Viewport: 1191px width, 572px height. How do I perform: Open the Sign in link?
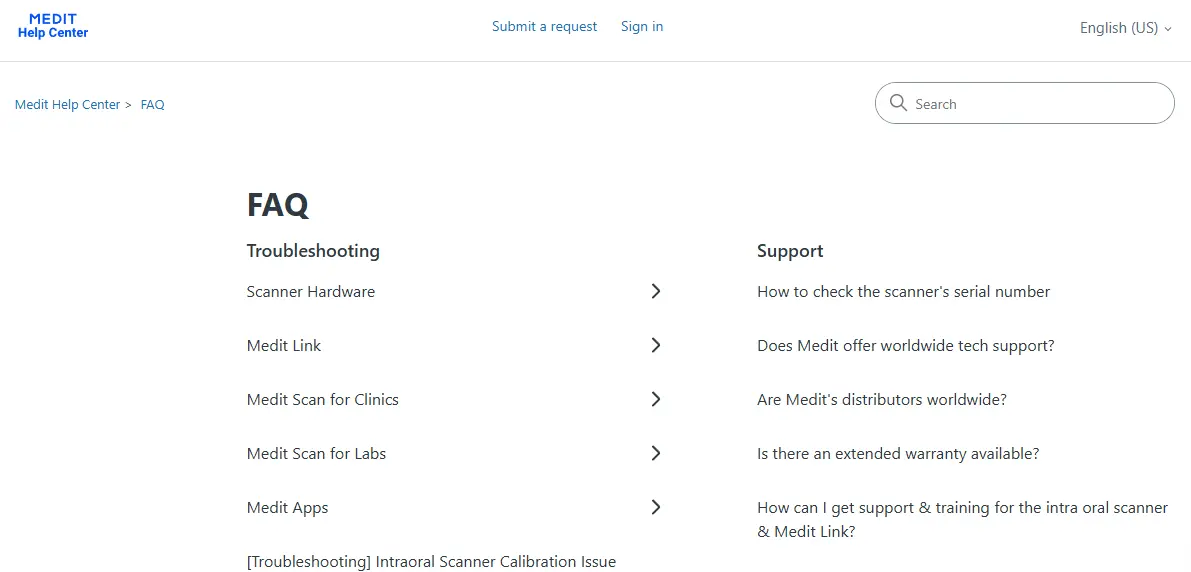(x=642, y=27)
